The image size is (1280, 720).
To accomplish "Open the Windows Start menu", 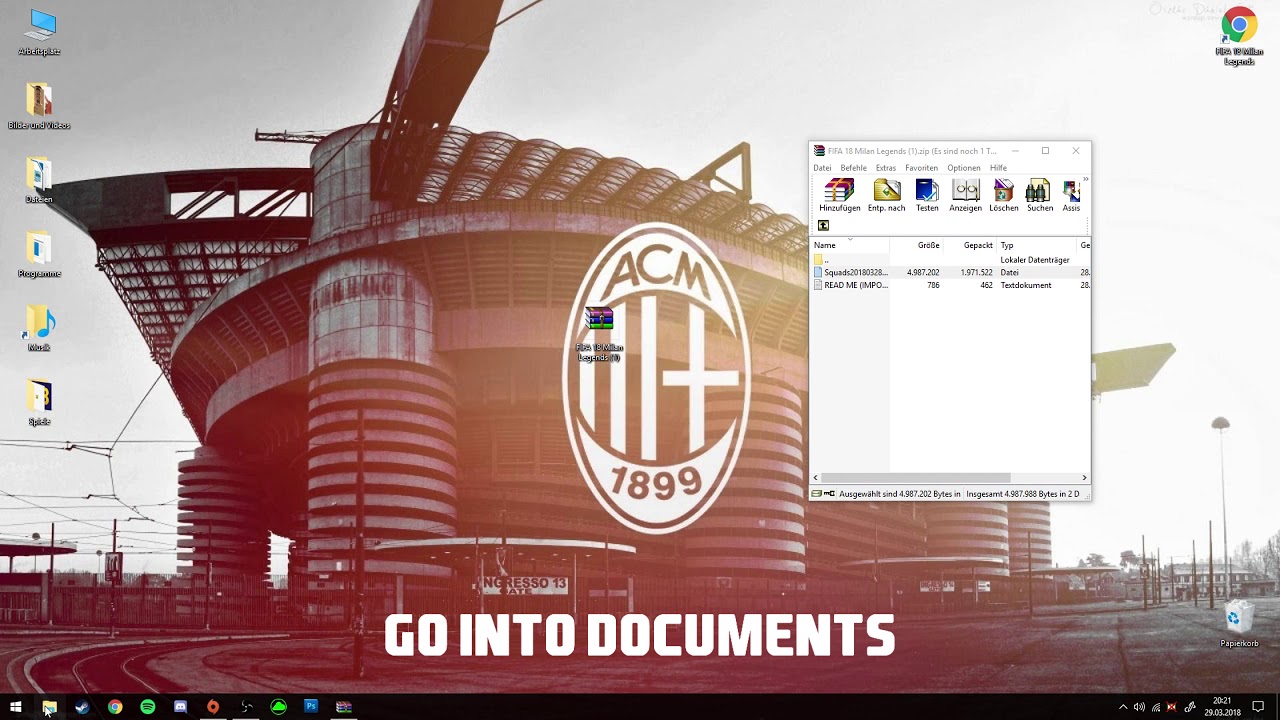I will tap(16, 707).
